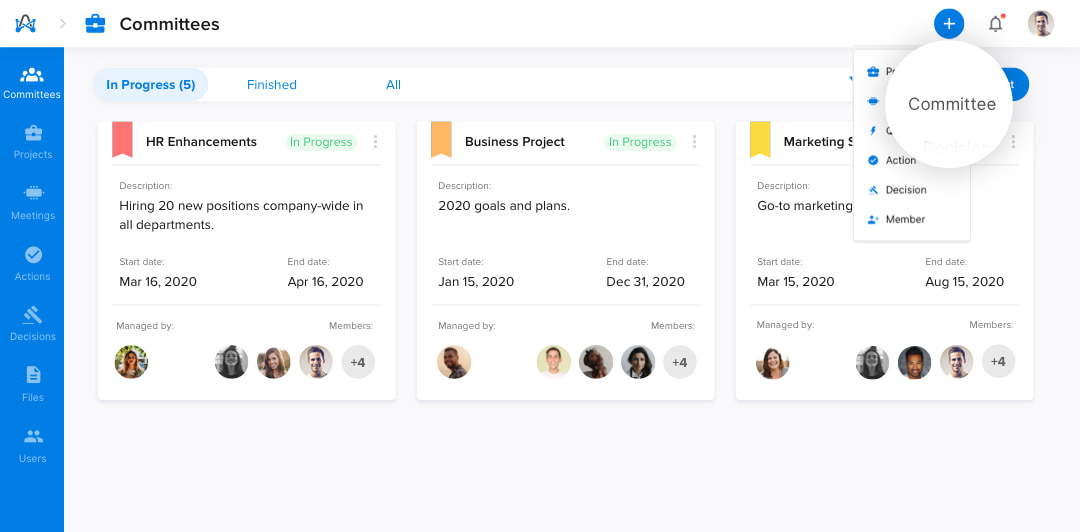Go to Projects in the sidebar

32,143
